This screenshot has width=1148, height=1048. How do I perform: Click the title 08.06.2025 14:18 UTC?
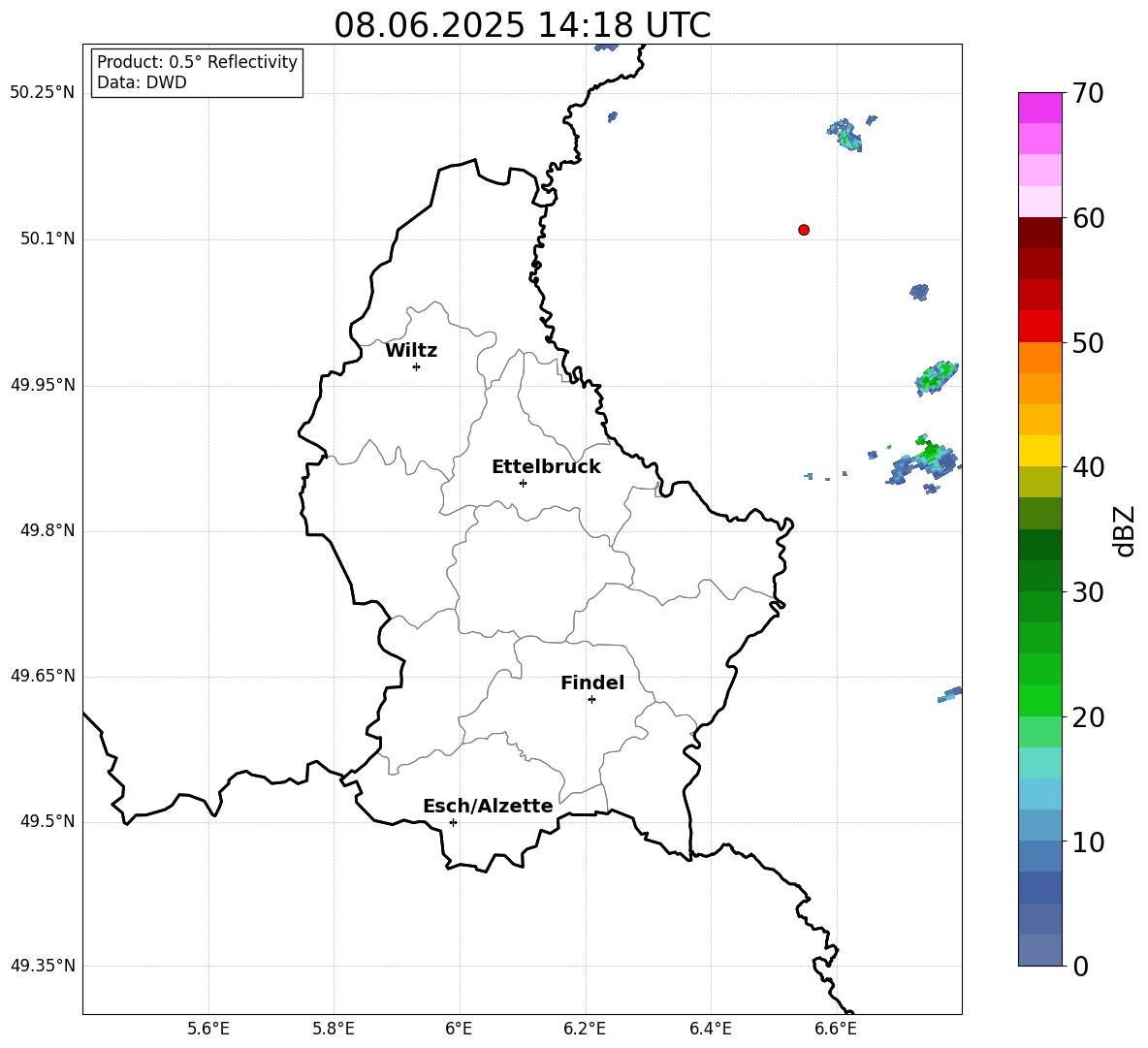[522, 25]
